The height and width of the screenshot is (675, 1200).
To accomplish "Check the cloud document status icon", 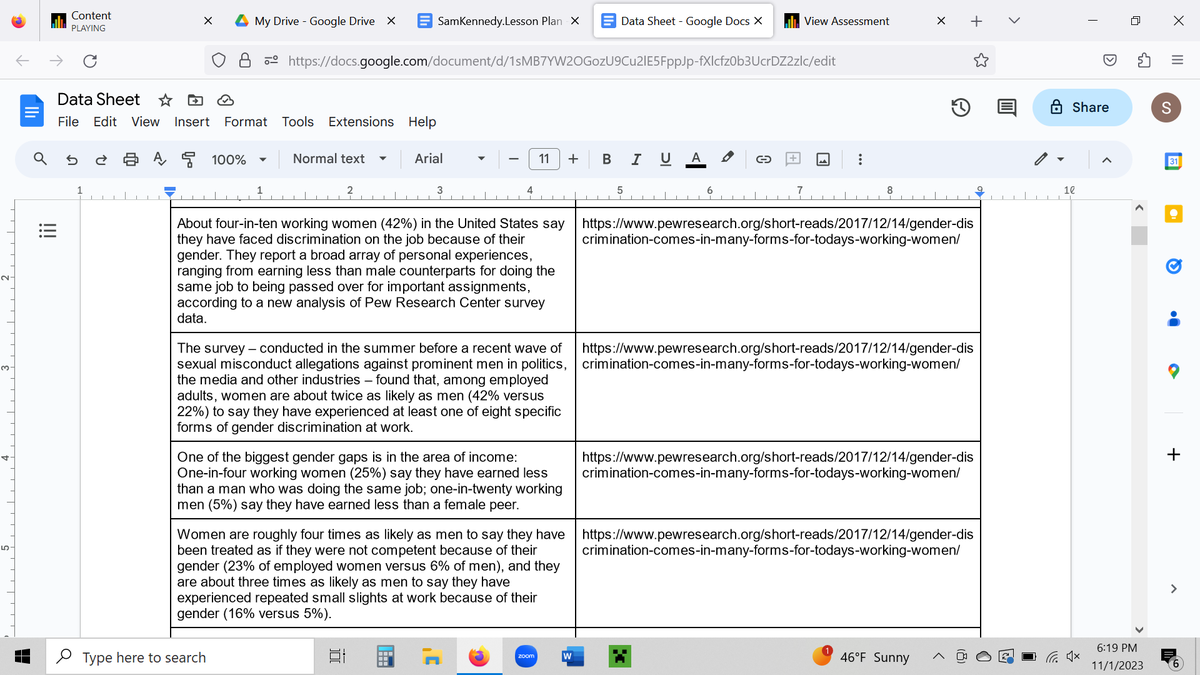I will [x=225, y=100].
